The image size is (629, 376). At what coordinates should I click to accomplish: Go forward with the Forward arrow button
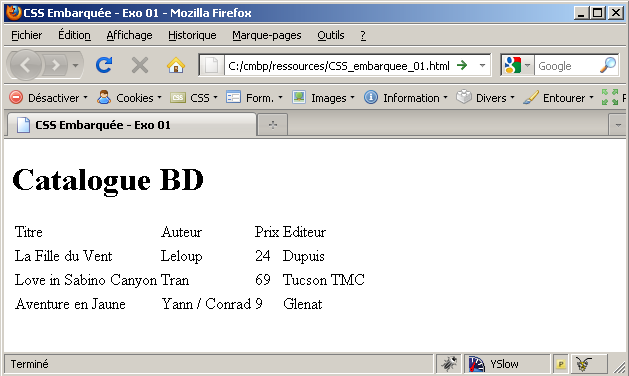(x=55, y=65)
